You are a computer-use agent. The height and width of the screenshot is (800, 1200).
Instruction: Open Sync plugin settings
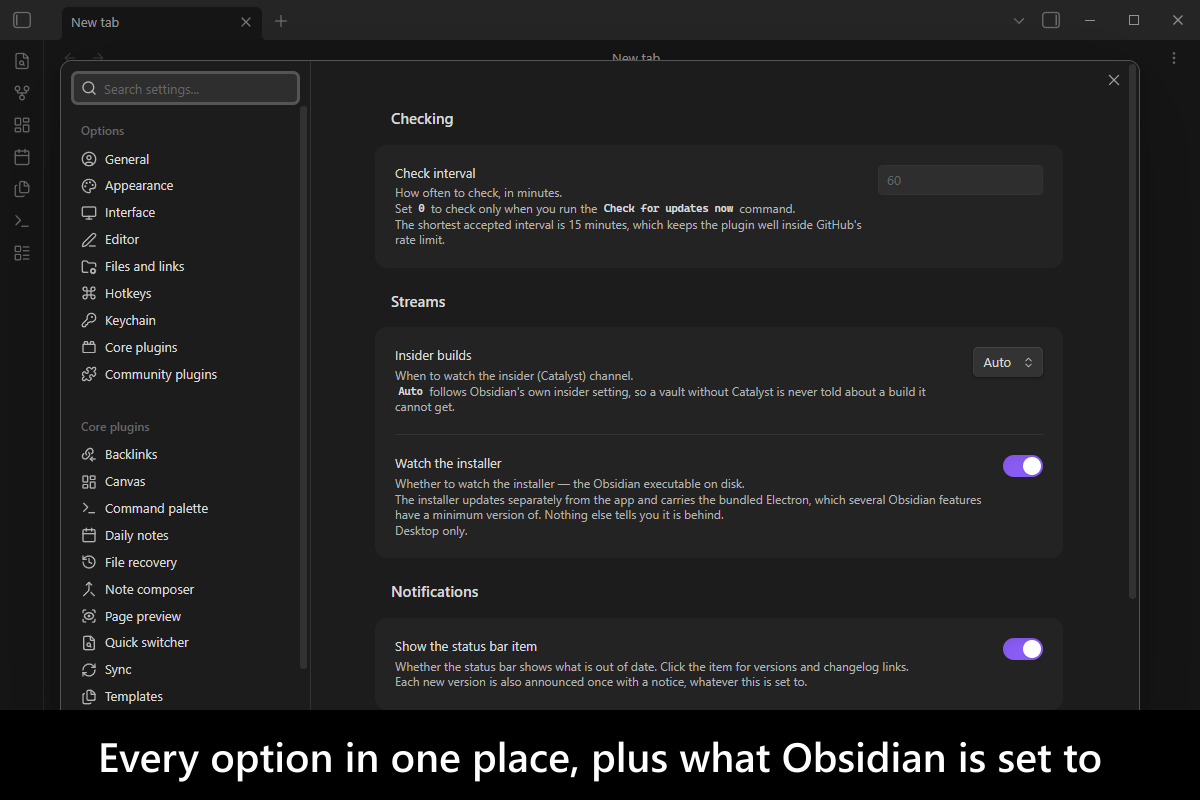click(185, 670)
